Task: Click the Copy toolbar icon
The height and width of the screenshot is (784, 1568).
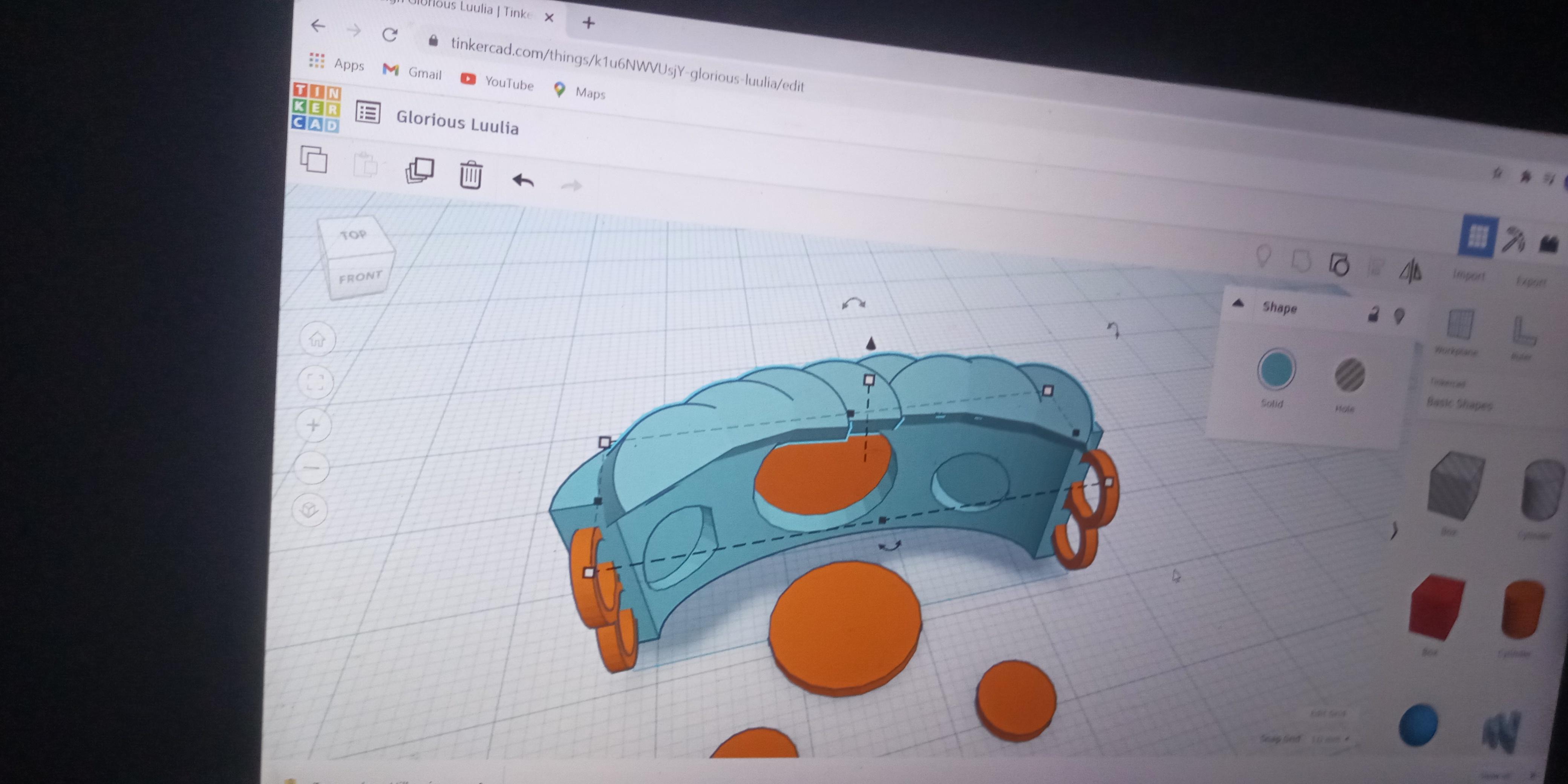Action: click(314, 159)
